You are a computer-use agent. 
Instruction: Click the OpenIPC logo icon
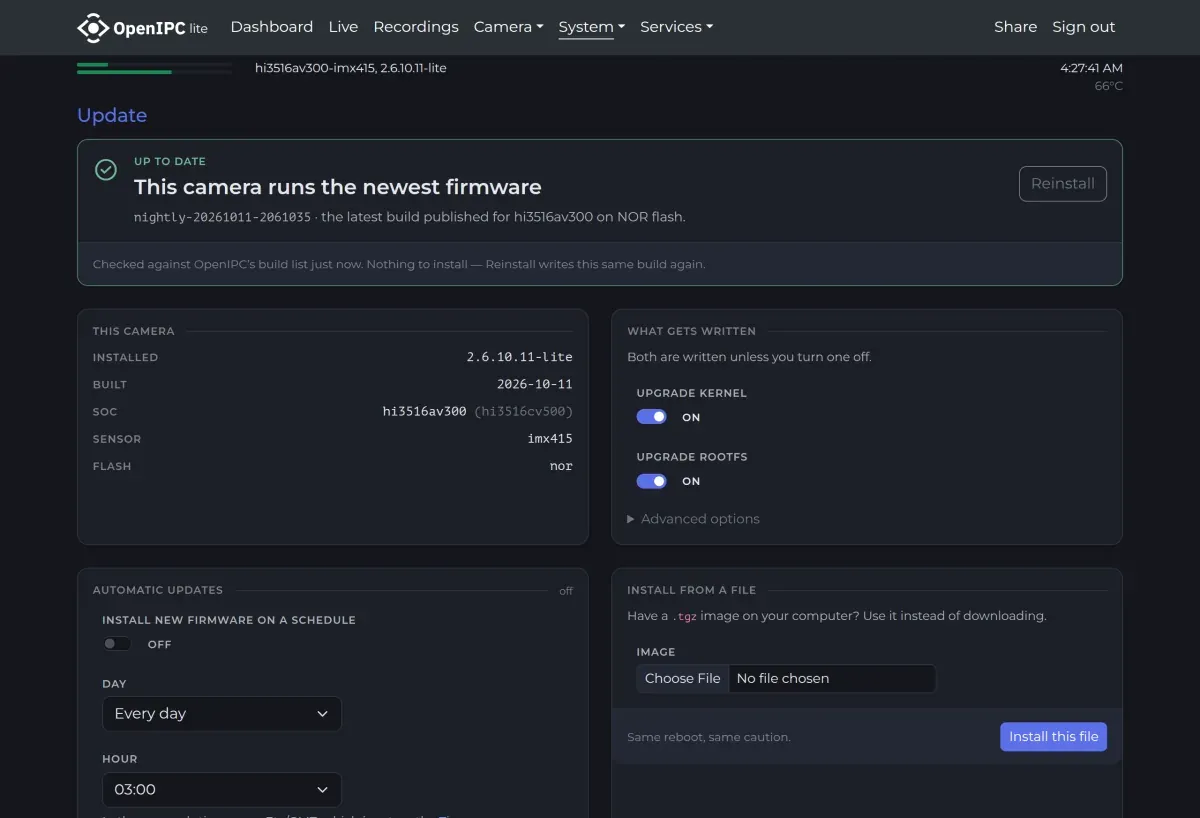[x=93, y=28]
